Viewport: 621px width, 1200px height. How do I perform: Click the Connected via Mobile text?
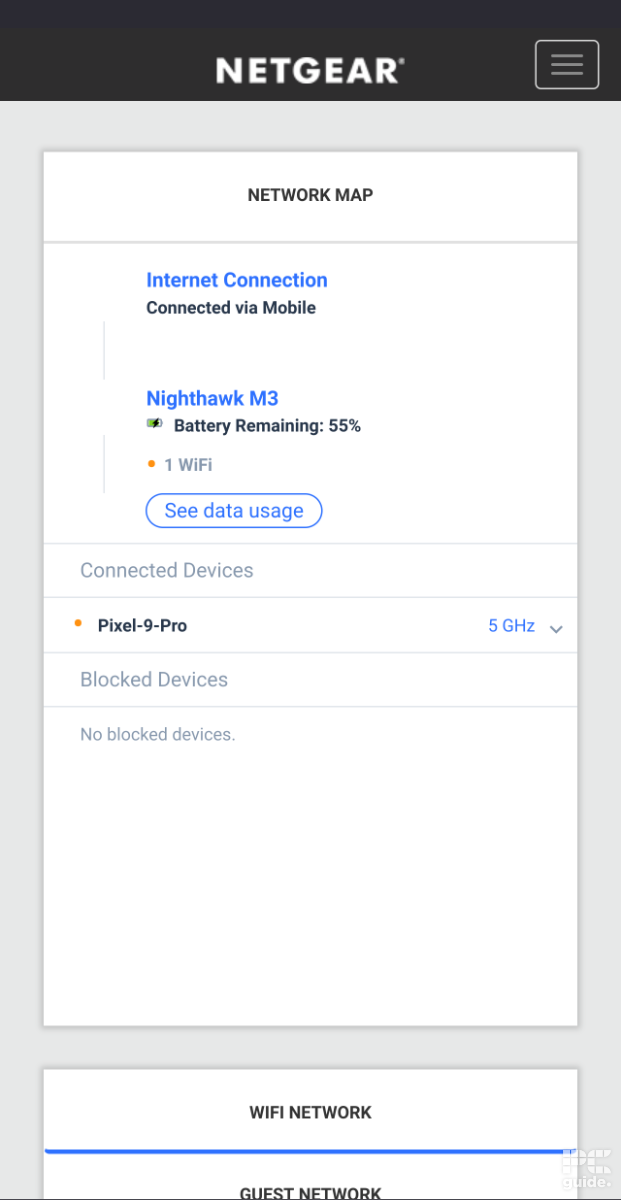click(x=232, y=307)
